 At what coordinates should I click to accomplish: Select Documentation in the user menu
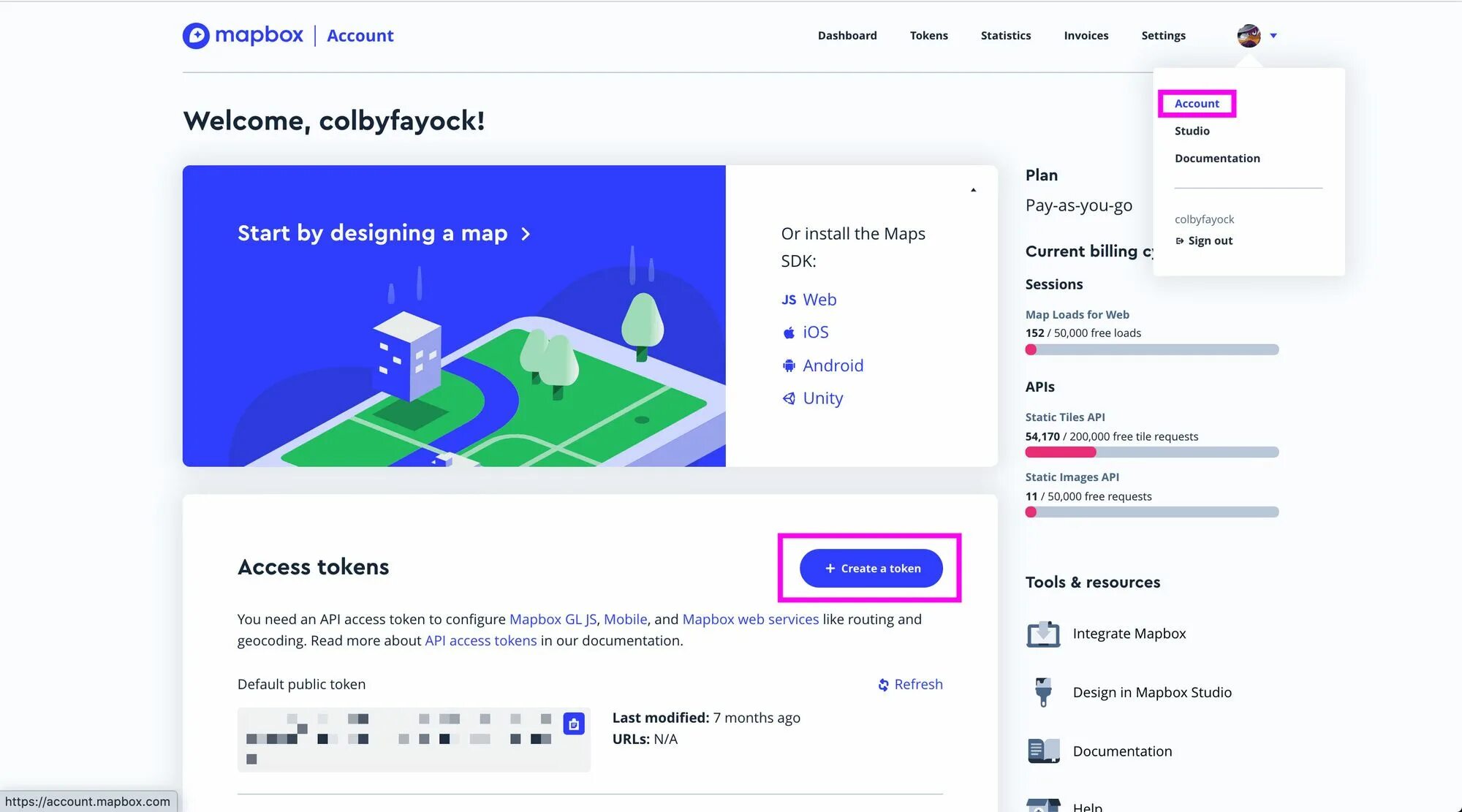click(1217, 159)
